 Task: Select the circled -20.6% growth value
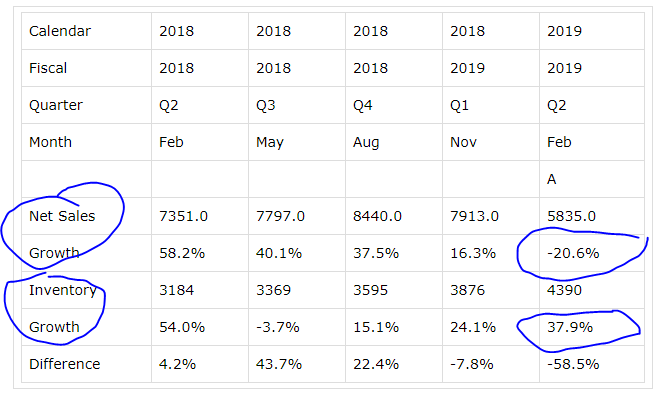click(573, 253)
